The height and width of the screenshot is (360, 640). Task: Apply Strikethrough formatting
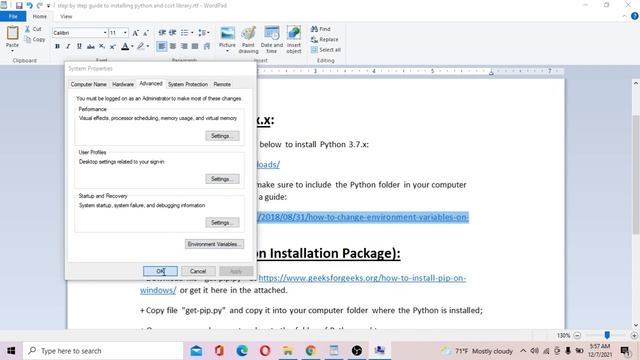[91, 46]
